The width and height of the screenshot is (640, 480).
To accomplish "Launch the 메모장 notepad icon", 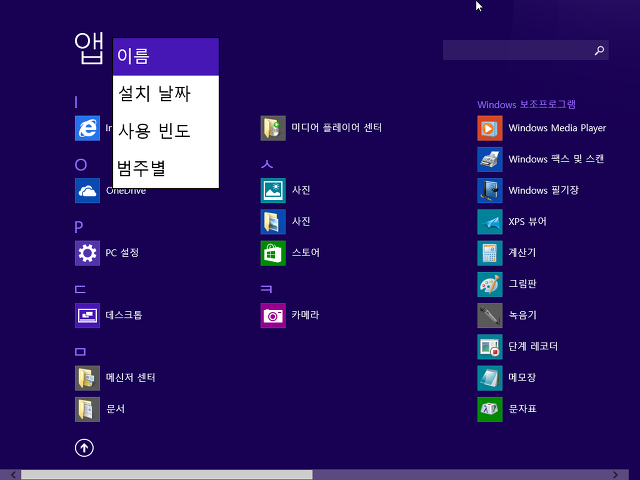I will pos(490,378).
